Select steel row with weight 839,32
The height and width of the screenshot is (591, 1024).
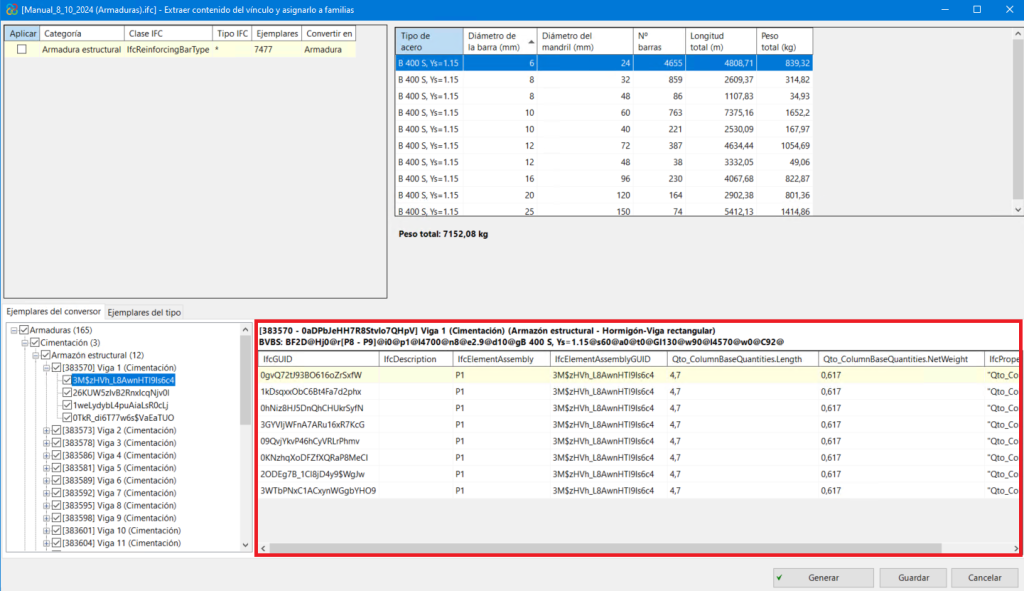coord(604,63)
